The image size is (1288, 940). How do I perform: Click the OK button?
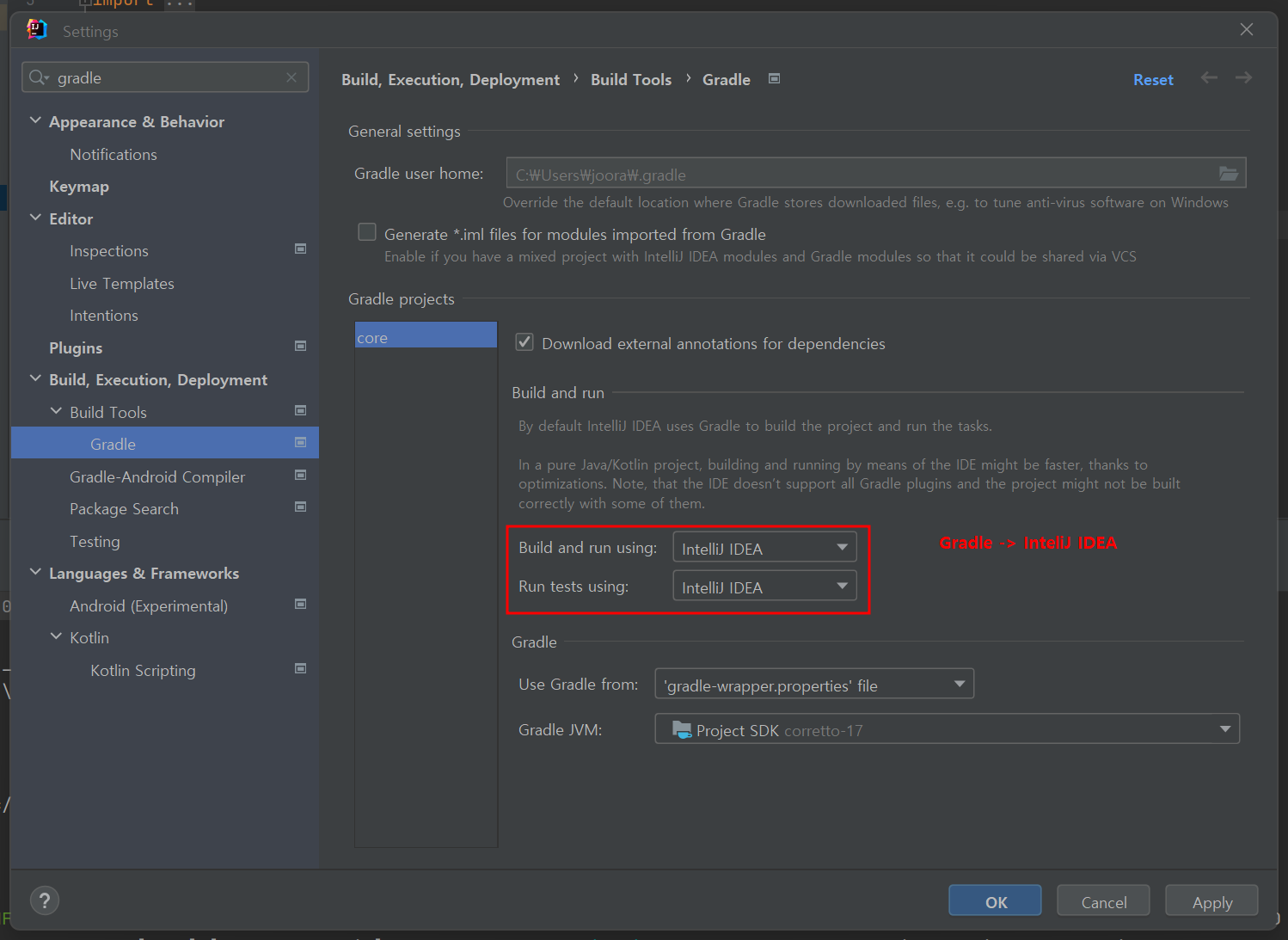(x=996, y=900)
